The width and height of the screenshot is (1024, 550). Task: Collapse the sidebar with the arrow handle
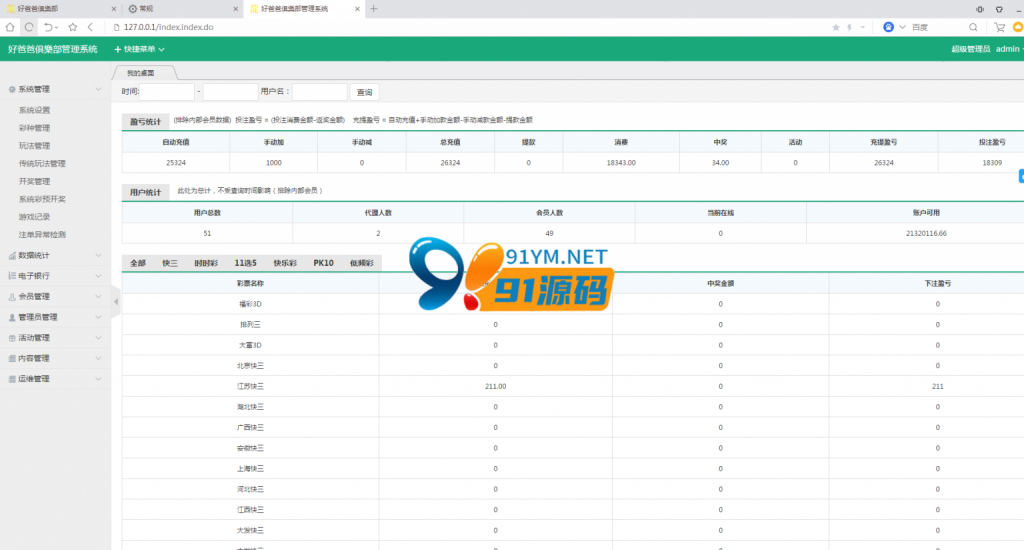116,302
